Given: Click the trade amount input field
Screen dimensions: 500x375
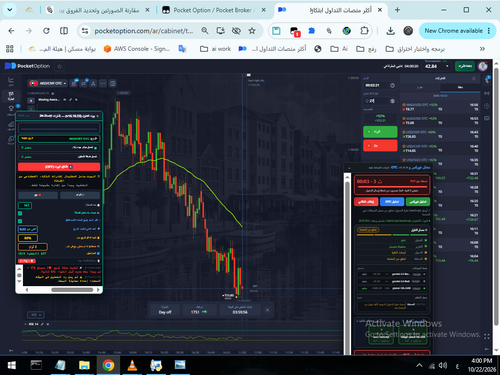Looking at the screenshot, I should pyautogui.click(x=376, y=101).
